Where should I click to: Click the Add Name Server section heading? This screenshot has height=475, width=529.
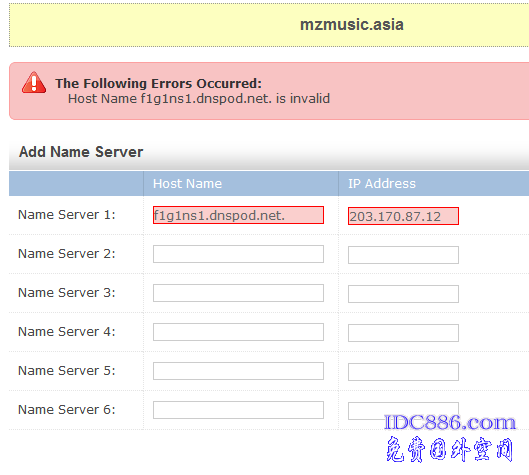click(81, 152)
